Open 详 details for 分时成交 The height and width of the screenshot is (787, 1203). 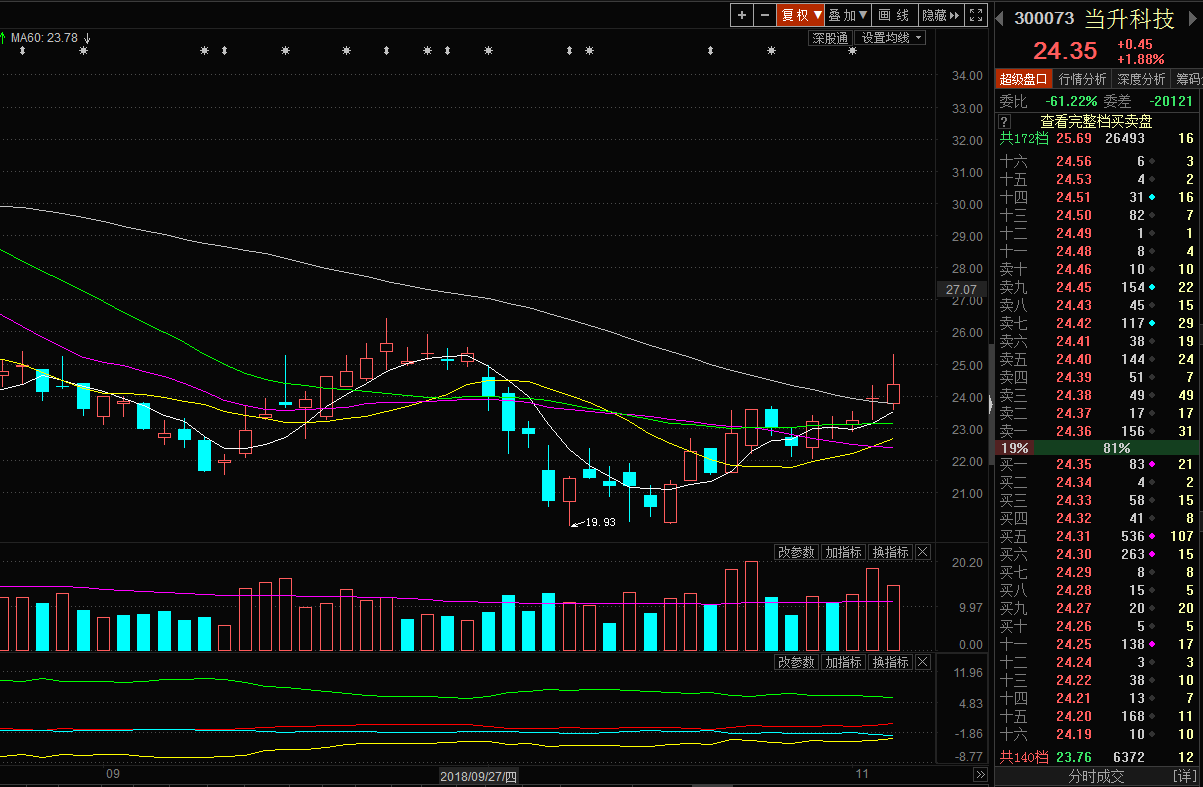tap(1184, 776)
